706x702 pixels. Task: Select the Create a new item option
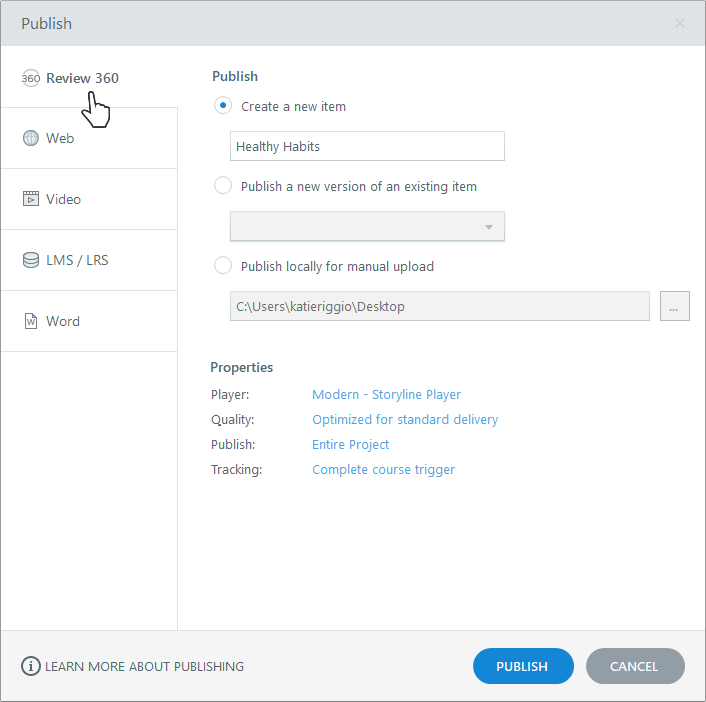[223, 106]
